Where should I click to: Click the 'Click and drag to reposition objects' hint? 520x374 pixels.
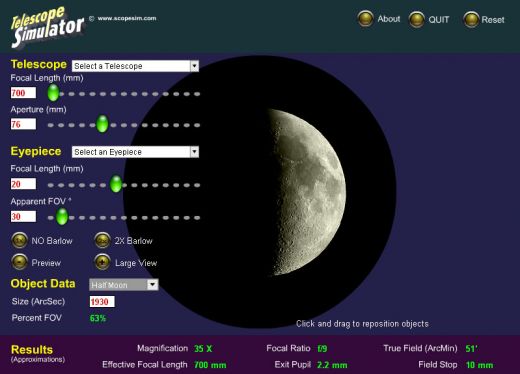coord(362,324)
